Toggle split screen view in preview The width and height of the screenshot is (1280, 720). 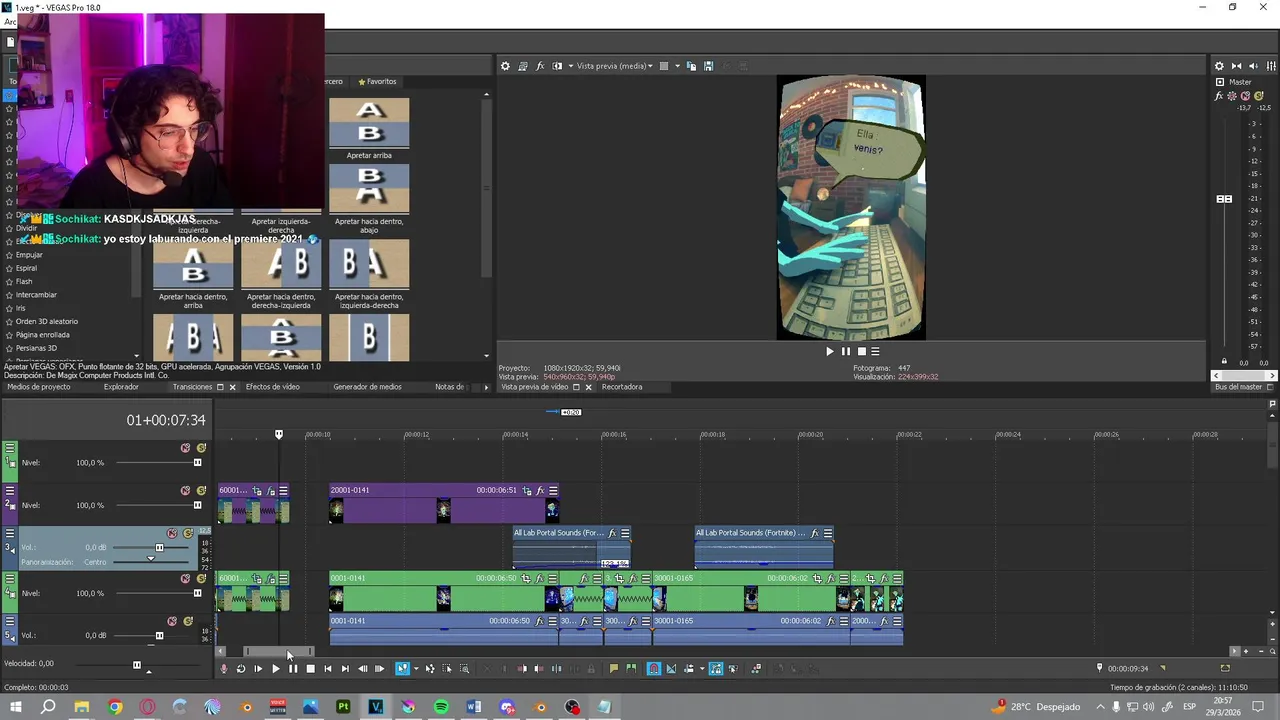tap(557, 66)
